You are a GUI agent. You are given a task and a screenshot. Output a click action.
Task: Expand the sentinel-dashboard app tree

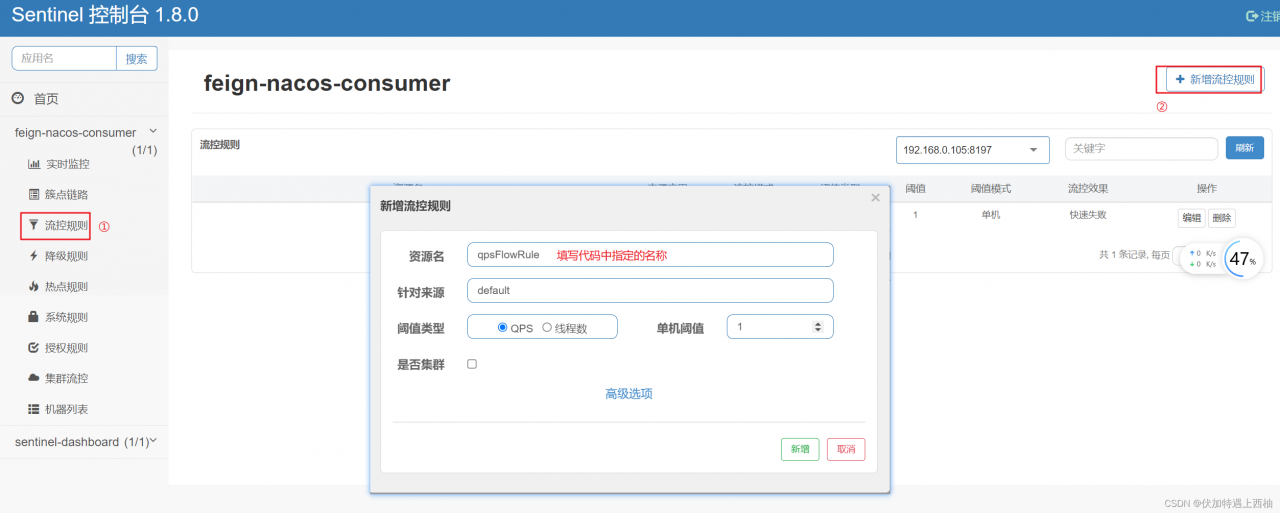[x=153, y=441]
